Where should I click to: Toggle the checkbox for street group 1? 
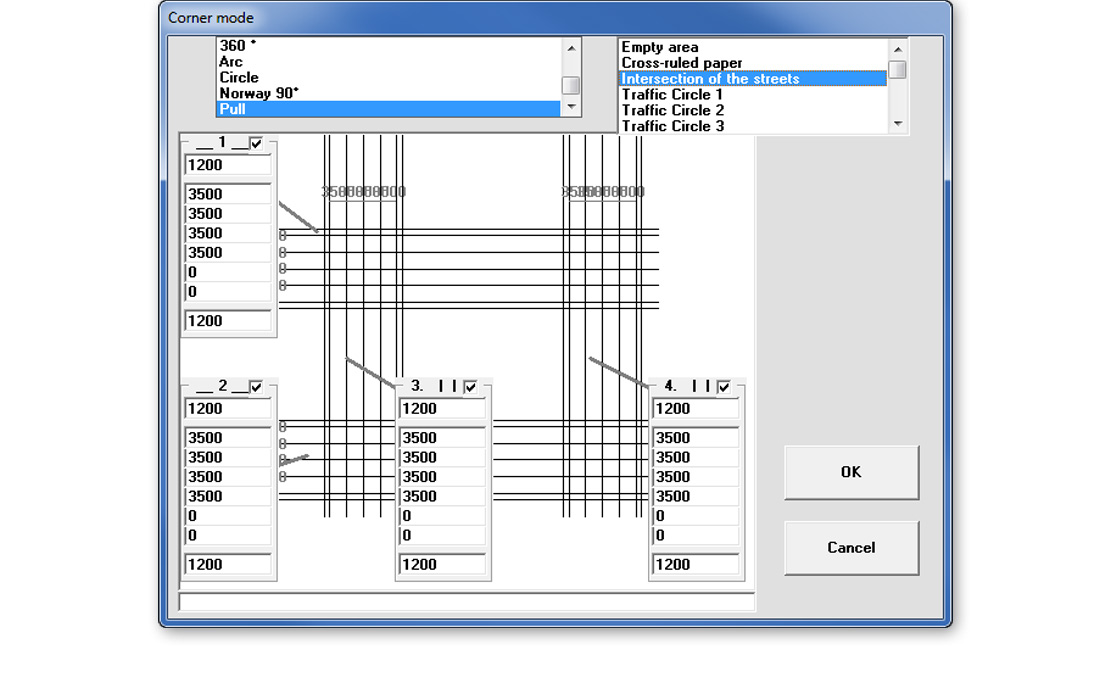(257, 144)
